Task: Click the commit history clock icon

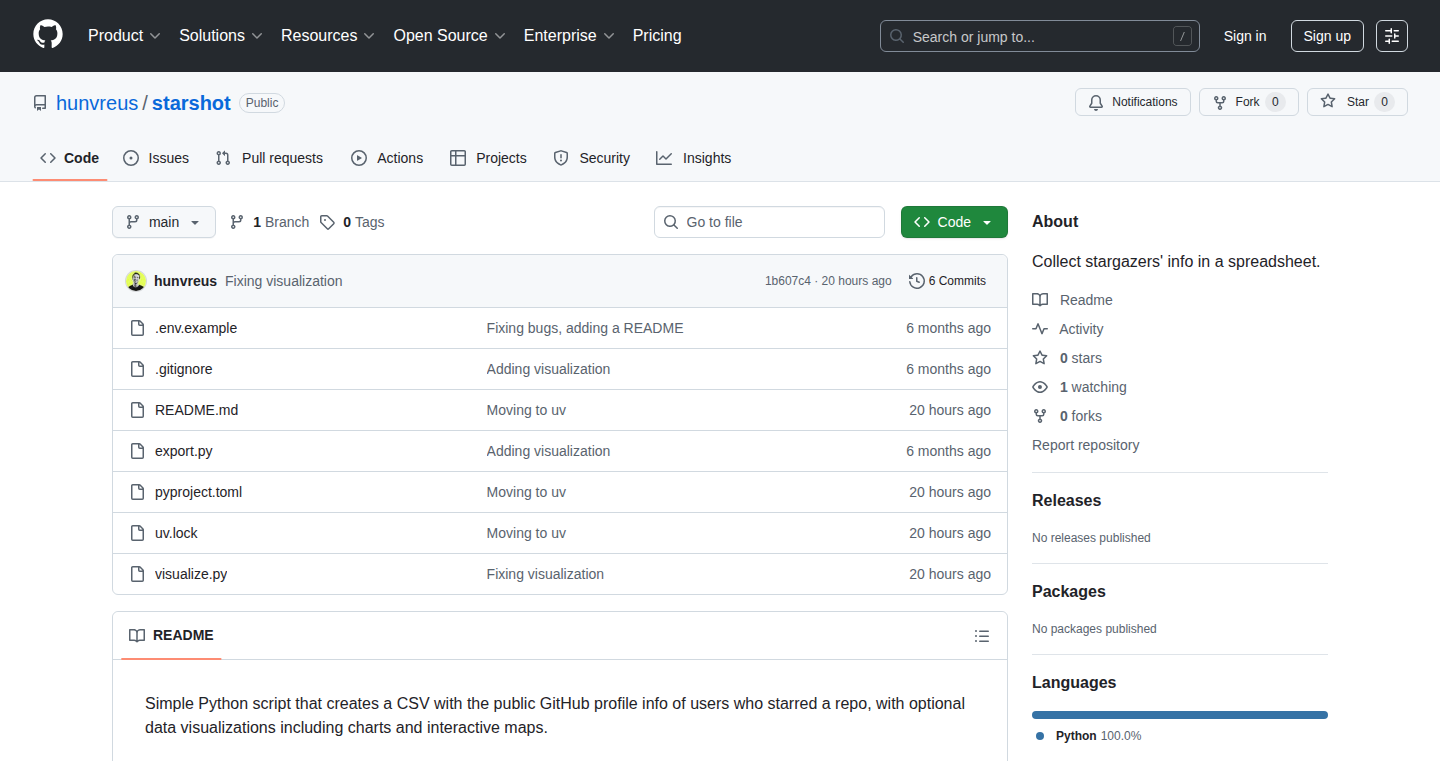Action: click(x=917, y=281)
